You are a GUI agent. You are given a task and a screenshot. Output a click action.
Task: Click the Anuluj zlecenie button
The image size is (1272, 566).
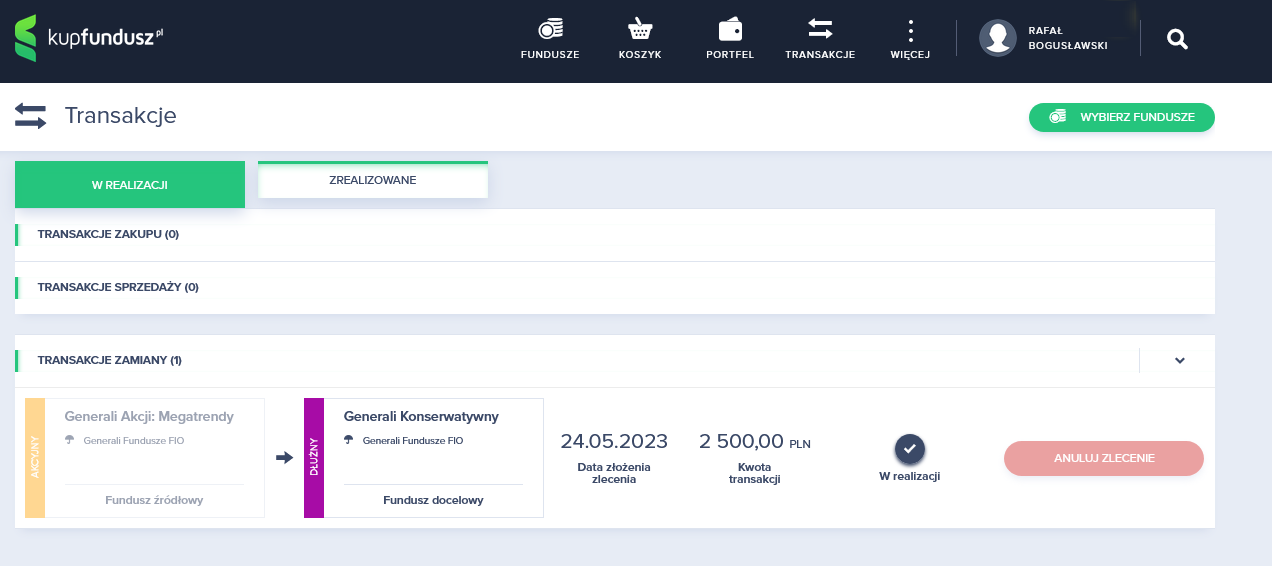[x=1104, y=458]
